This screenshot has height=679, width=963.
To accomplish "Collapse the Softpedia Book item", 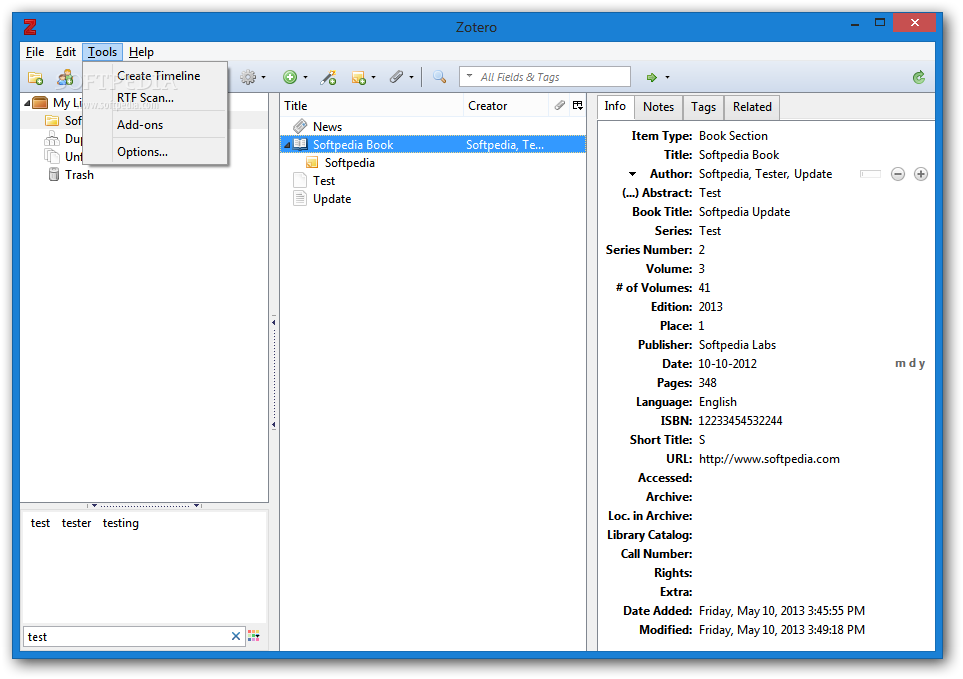I will pos(287,146).
